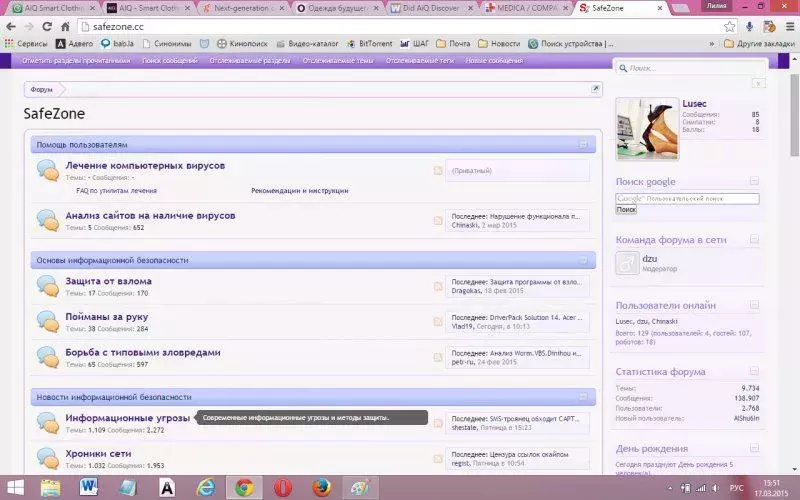800x500 pixels.
Task: Click the RSS icon for Анализ сайтов на наличие вирусов
Action: point(438,220)
